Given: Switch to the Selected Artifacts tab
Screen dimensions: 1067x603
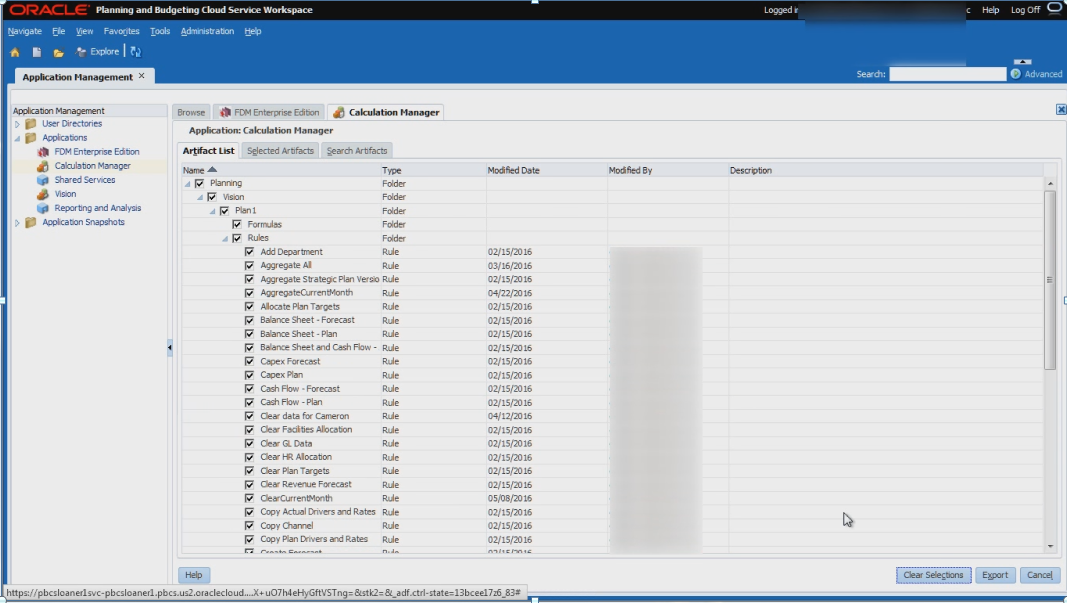Looking at the screenshot, I should pyautogui.click(x=280, y=151).
